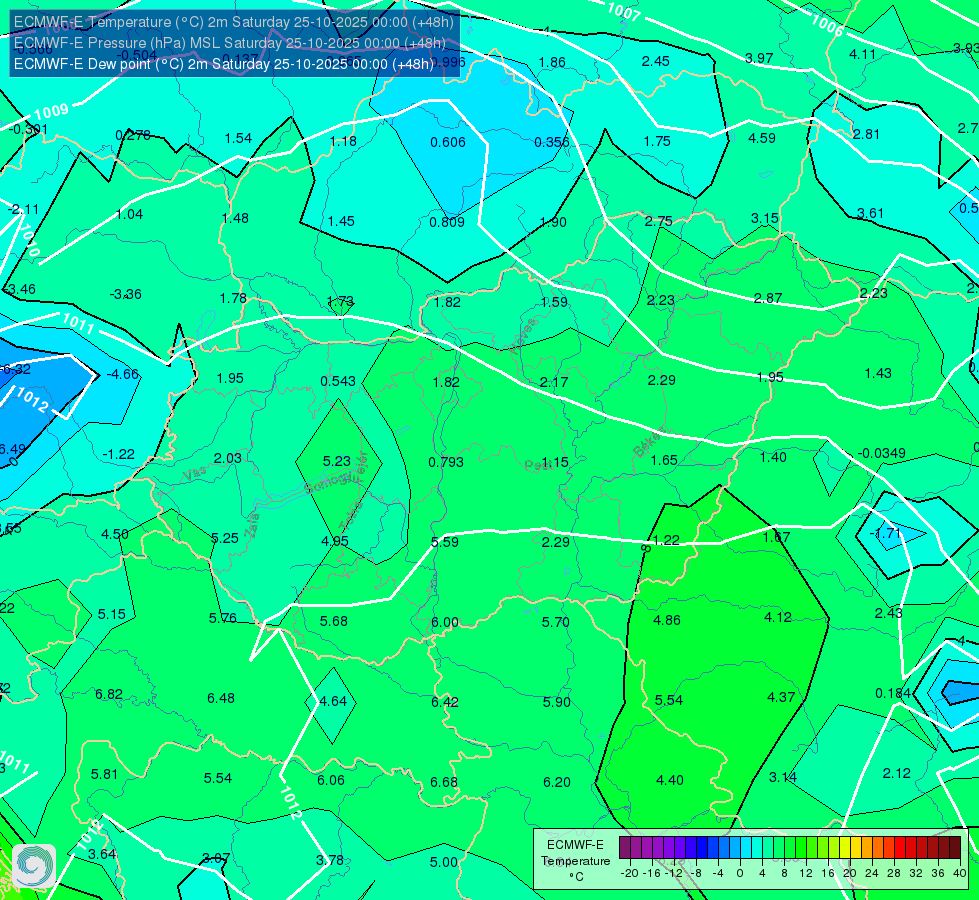Select the ECMWF-E Dew point 2m layer label

coord(224,64)
